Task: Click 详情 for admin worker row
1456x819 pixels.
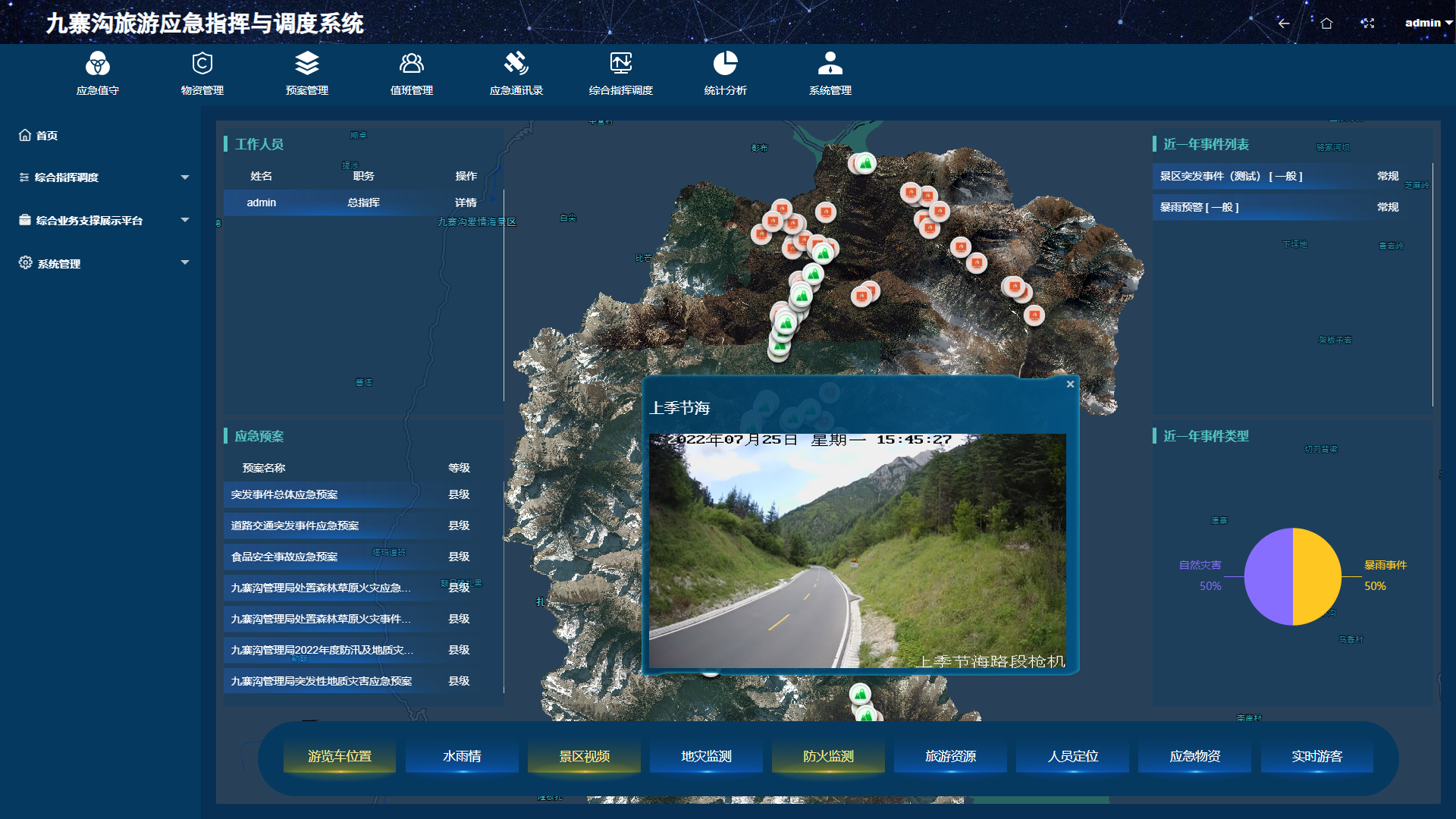Action: click(466, 202)
